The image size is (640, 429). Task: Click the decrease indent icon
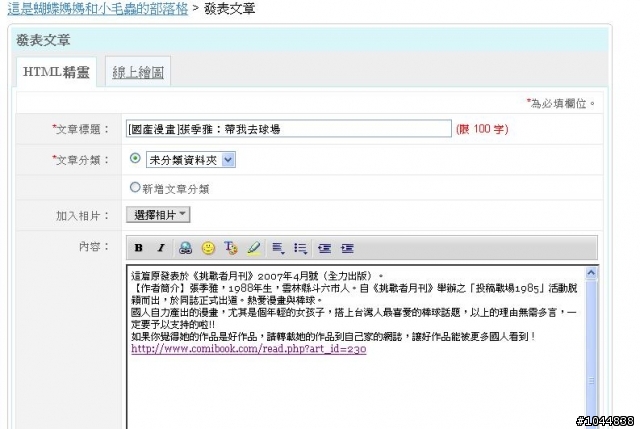(324, 248)
